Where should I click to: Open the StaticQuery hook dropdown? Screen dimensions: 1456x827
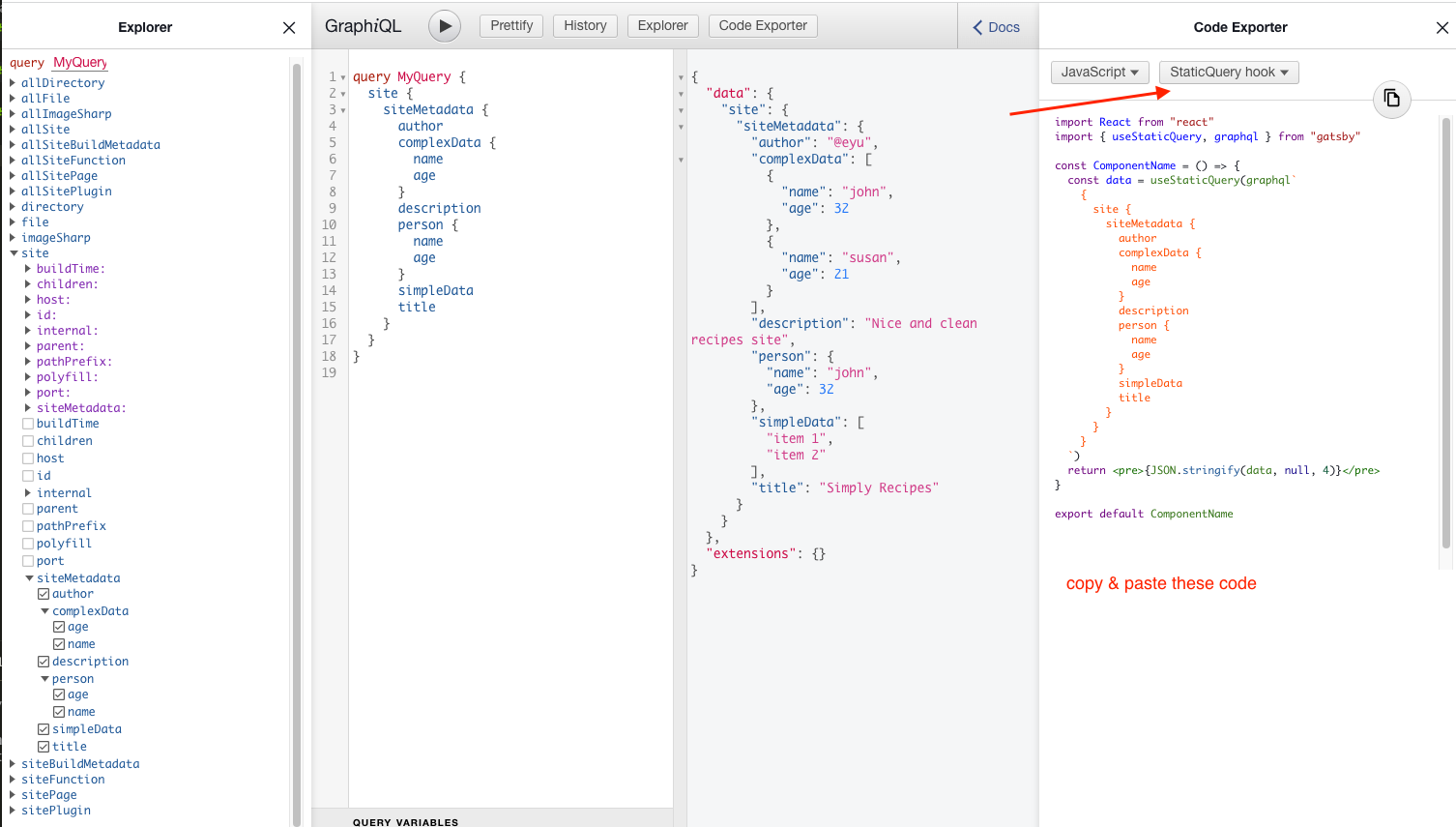[1228, 72]
